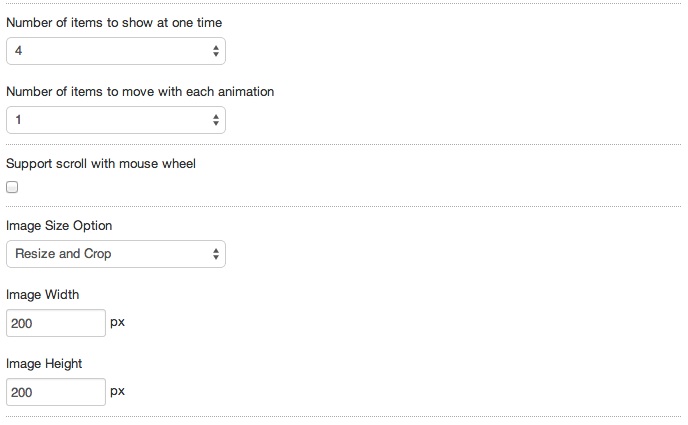The image size is (688, 425).
Task: Click the px unit beside Image Width
Action: (x=117, y=323)
